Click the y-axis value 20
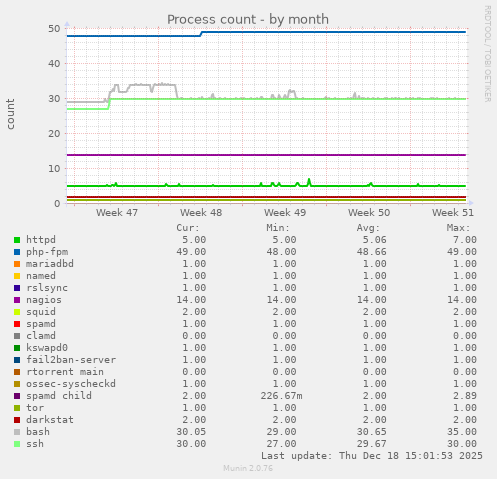Image resolution: width=497 pixels, height=479 pixels. point(54,134)
